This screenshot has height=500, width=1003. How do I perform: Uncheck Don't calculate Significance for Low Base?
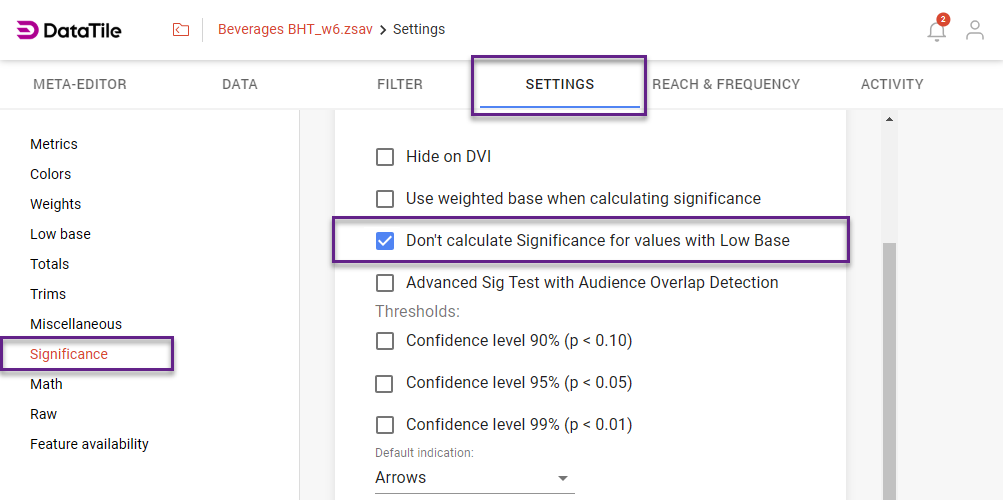coord(385,241)
